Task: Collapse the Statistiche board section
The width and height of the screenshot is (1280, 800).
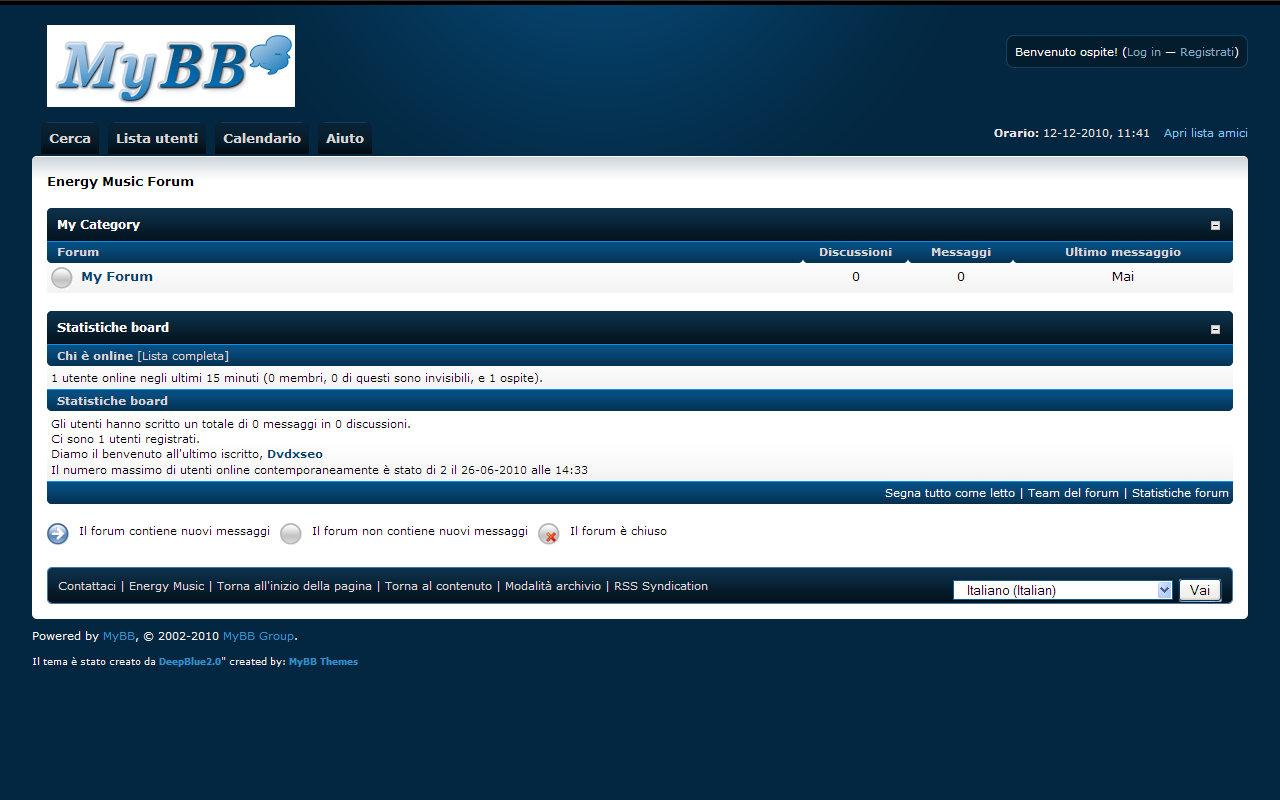Action: [1216, 329]
